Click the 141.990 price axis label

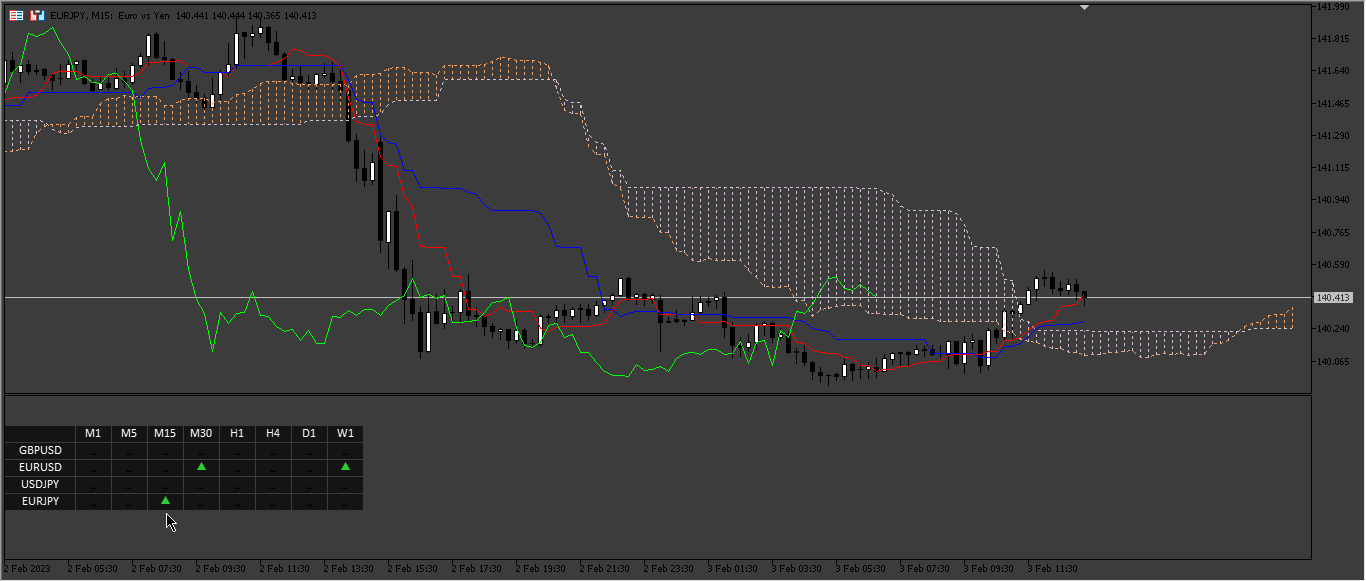(x=1334, y=7)
